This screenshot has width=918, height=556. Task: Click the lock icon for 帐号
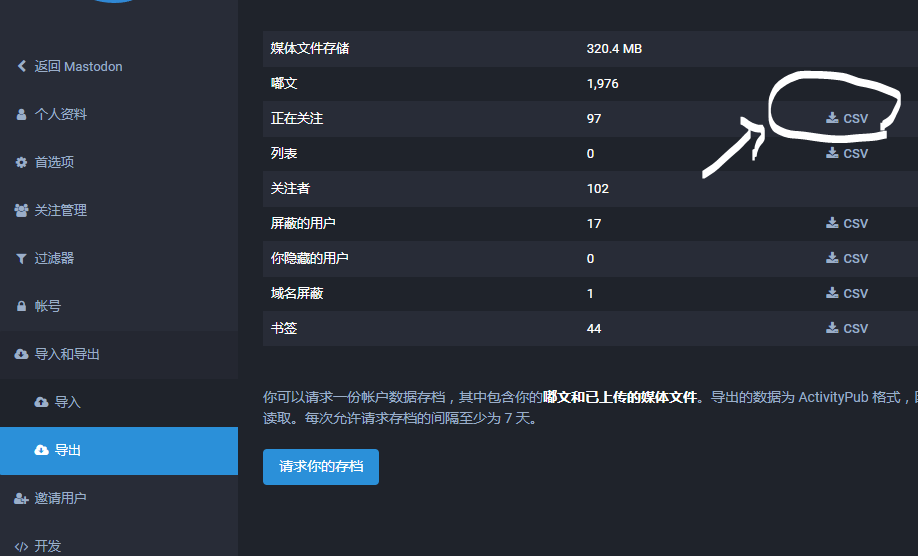[21, 307]
